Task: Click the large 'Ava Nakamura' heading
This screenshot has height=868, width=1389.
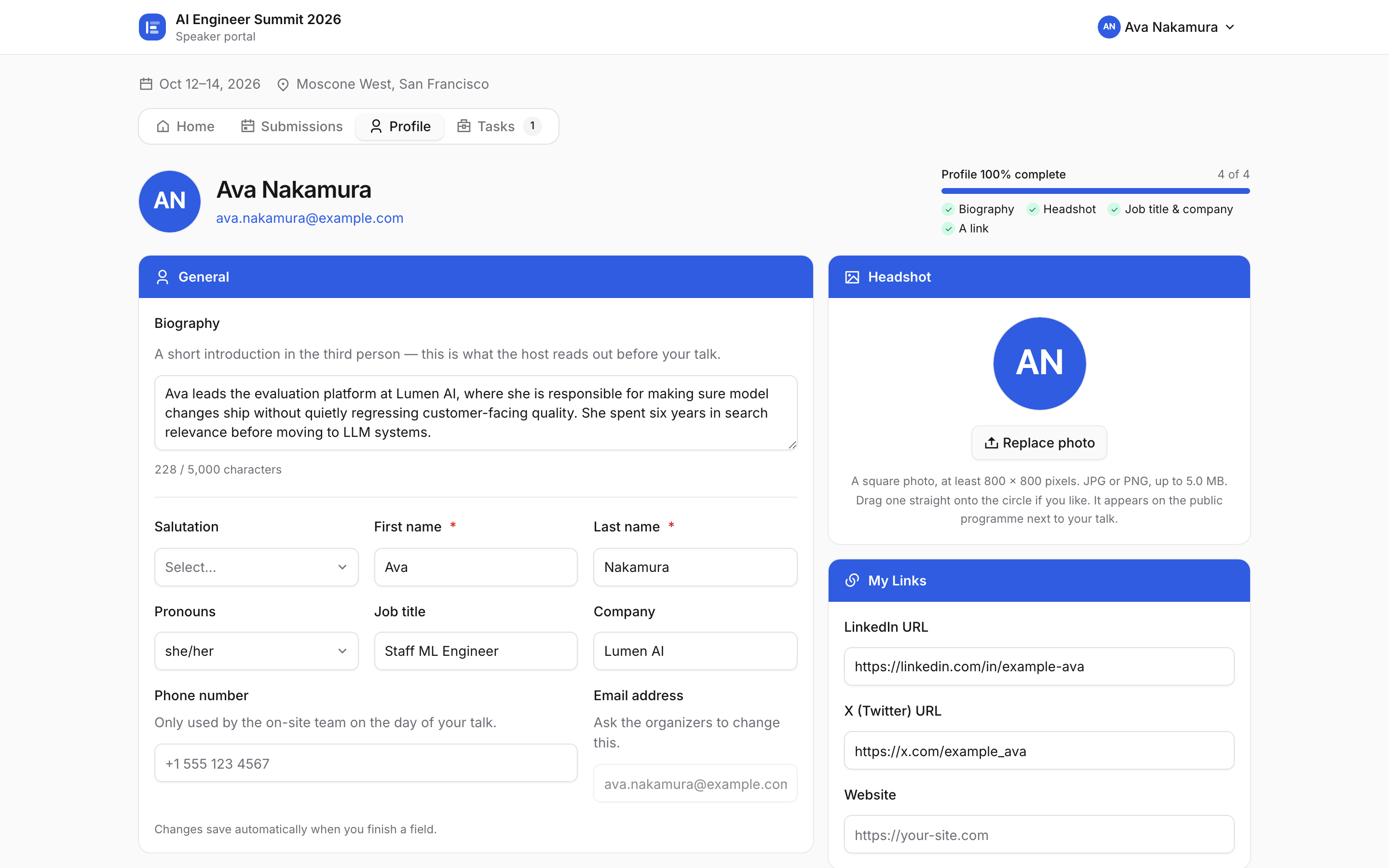Action: [294, 190]
